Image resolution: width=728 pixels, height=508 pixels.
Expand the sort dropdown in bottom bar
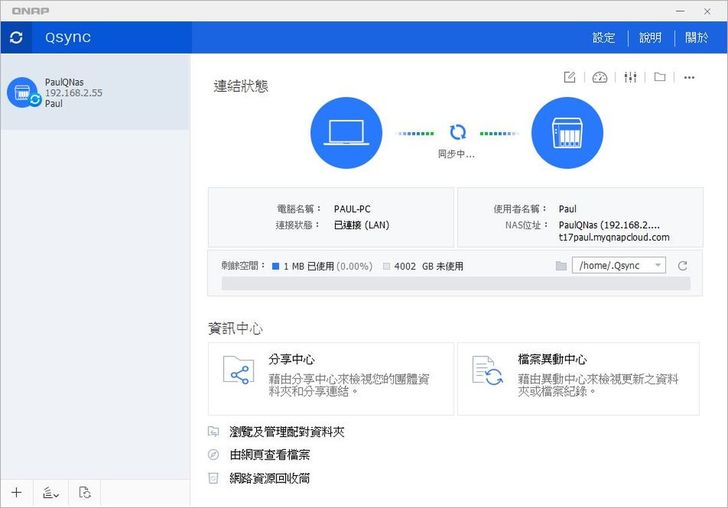click(50, 493)
